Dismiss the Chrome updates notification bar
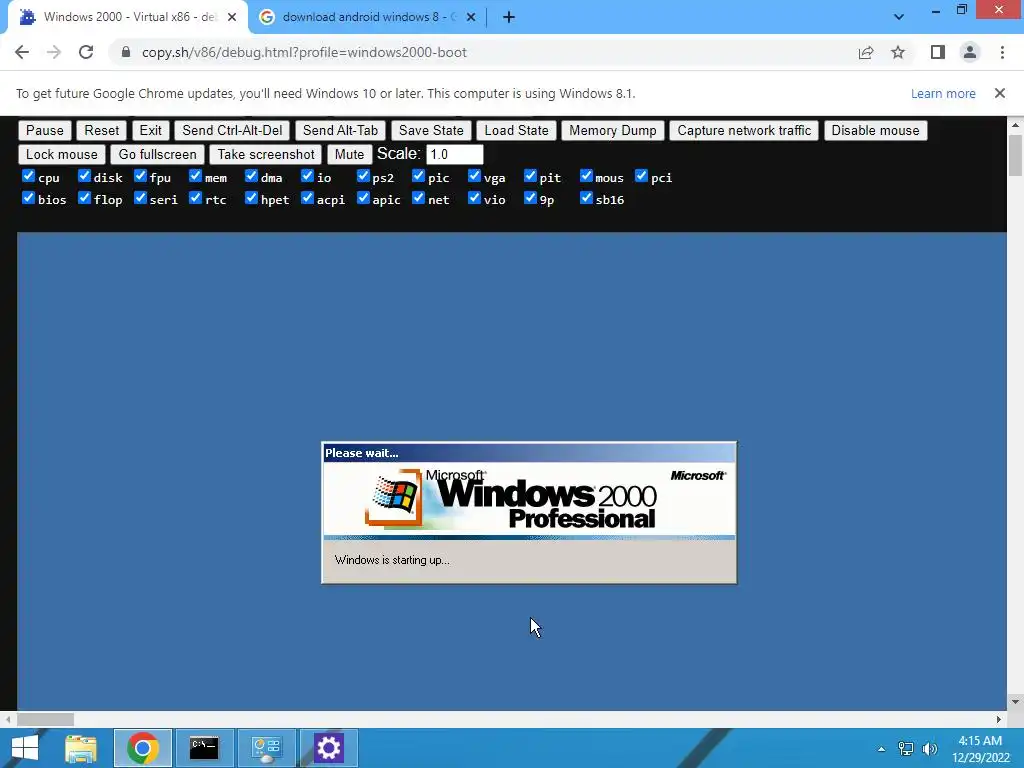This screenshot has width=1024, height=768. pyautogui.click(x=999, y=93)
